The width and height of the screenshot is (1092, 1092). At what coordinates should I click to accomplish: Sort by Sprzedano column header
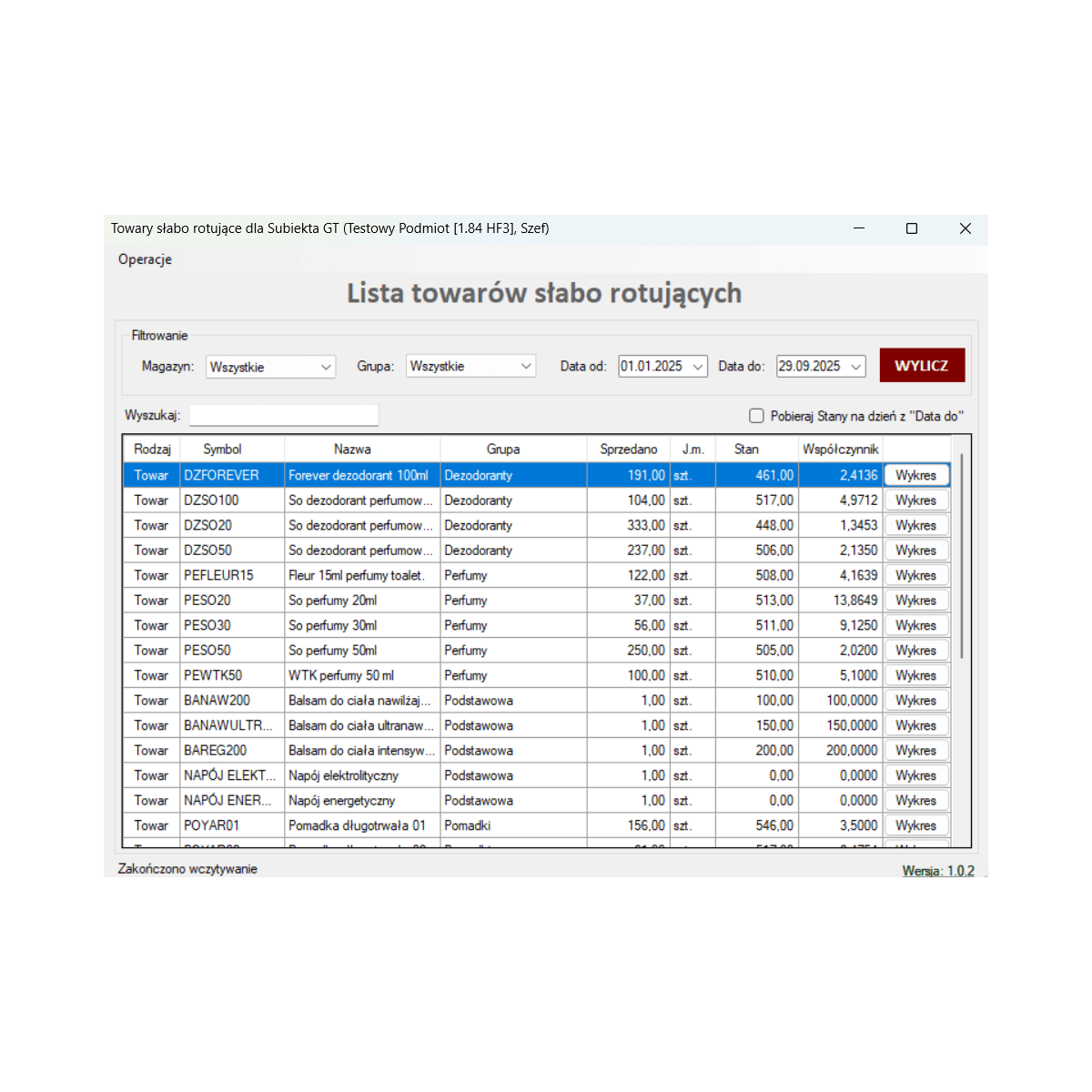(x=628, y=450)
